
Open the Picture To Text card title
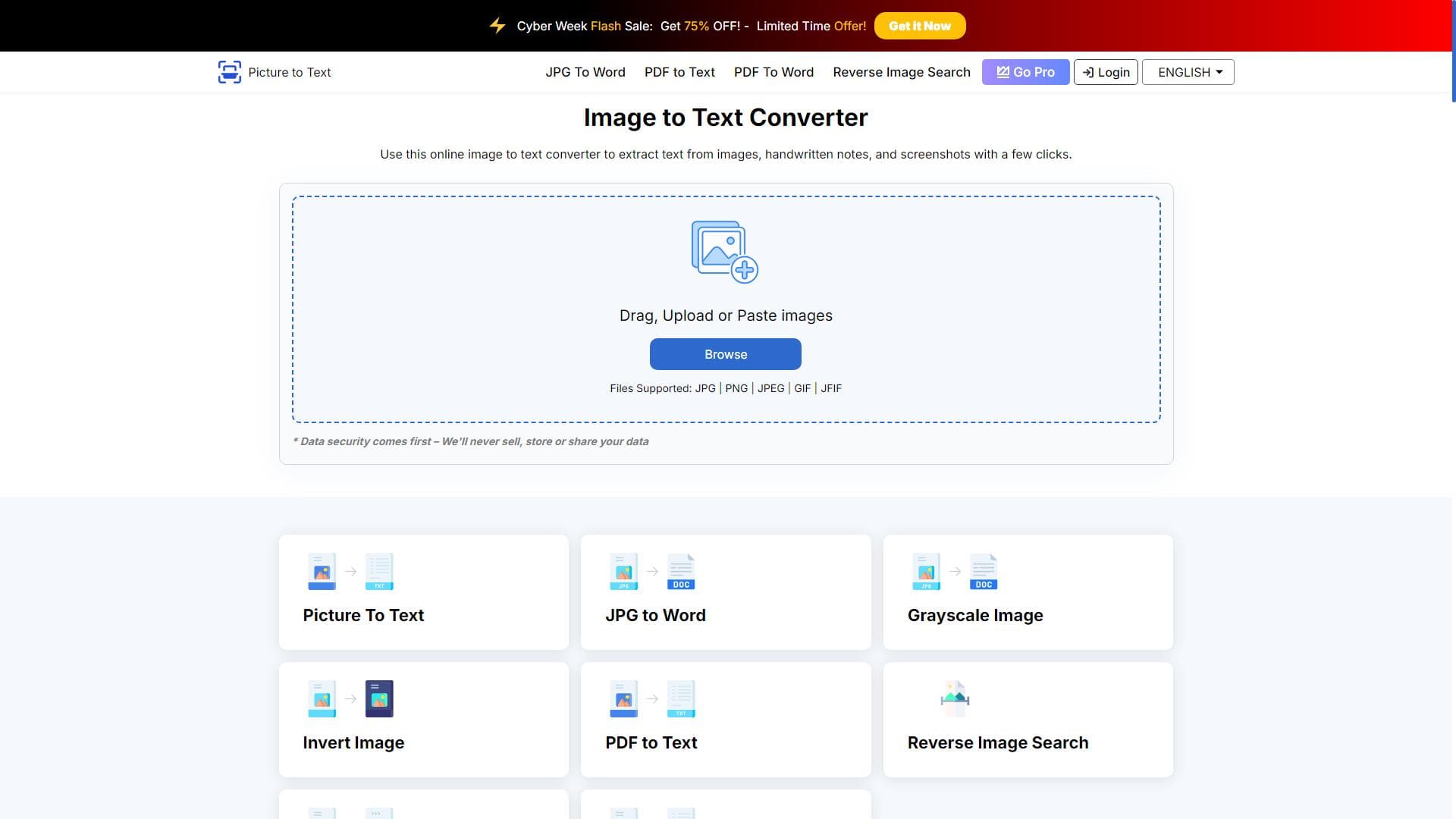pyautogui.click(x=363, y=615)
